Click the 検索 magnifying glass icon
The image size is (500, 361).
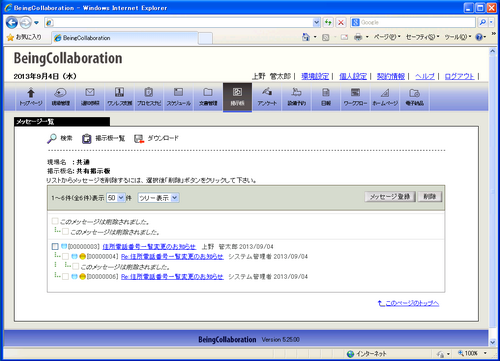point(52,138)
